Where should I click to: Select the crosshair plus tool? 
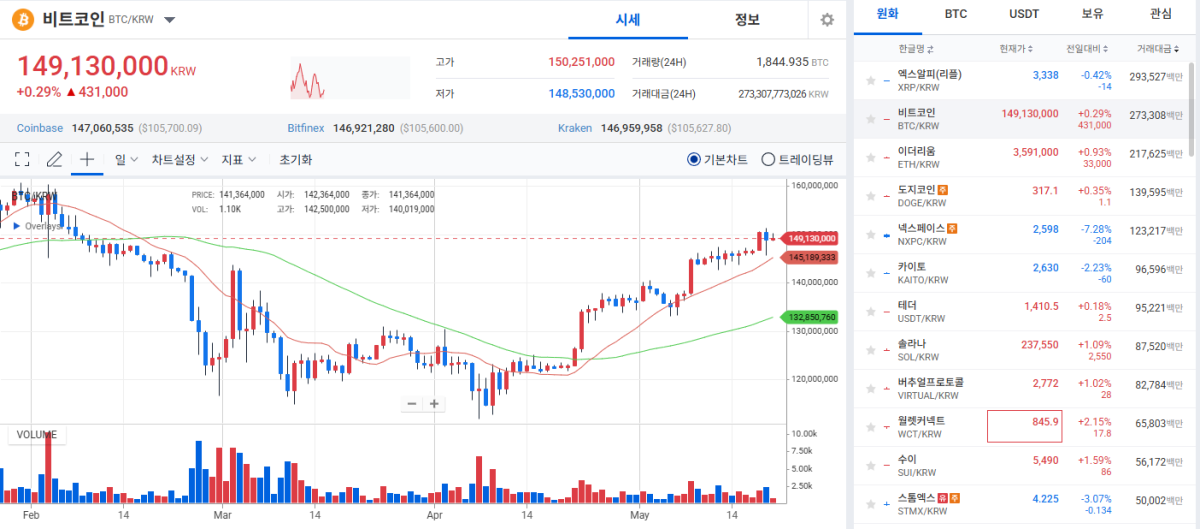pyautogui.click(x=87, y=159)
